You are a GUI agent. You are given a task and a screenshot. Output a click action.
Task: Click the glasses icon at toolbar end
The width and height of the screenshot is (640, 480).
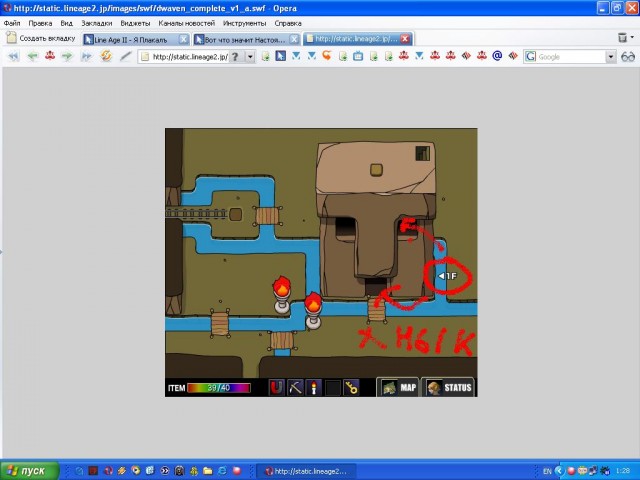pyautogui.click(x=628, y=57)
